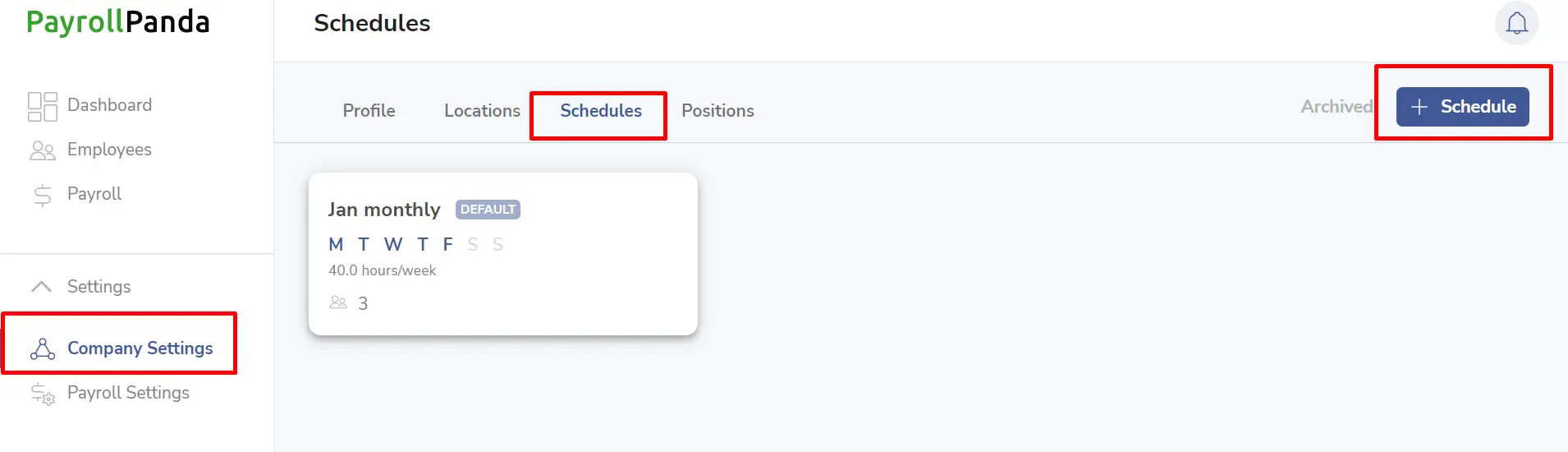Select the Schedules tab
The height and width of the screenshot is (452, 1568).
(601, 110)
